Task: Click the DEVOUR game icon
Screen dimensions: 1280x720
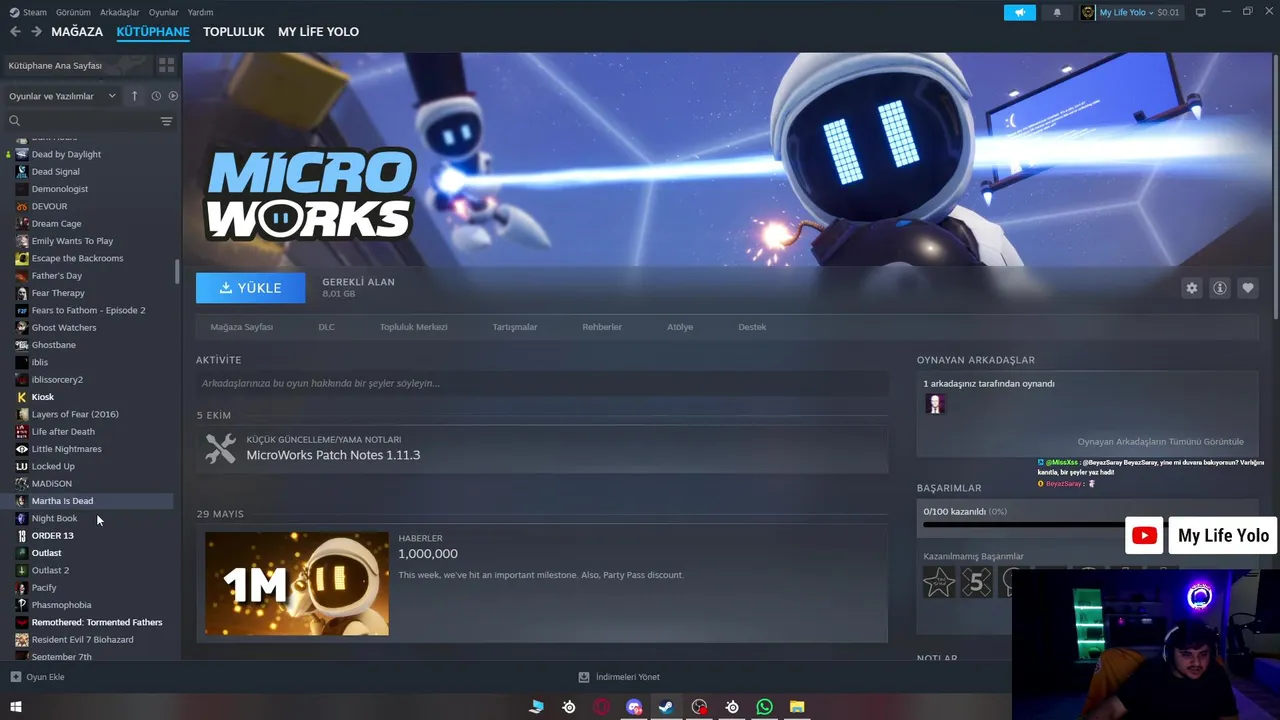Action: [x=22, y=206]
